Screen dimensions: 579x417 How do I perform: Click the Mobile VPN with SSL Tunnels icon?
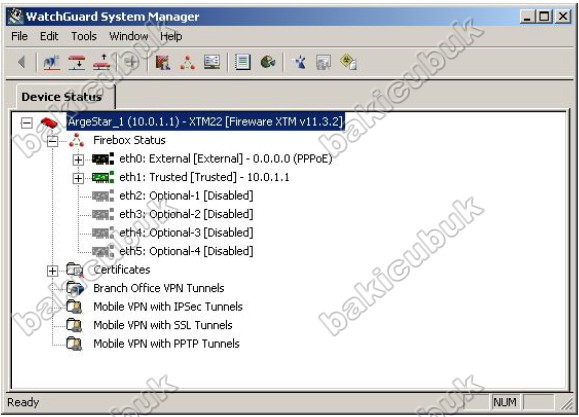point(75,325)
